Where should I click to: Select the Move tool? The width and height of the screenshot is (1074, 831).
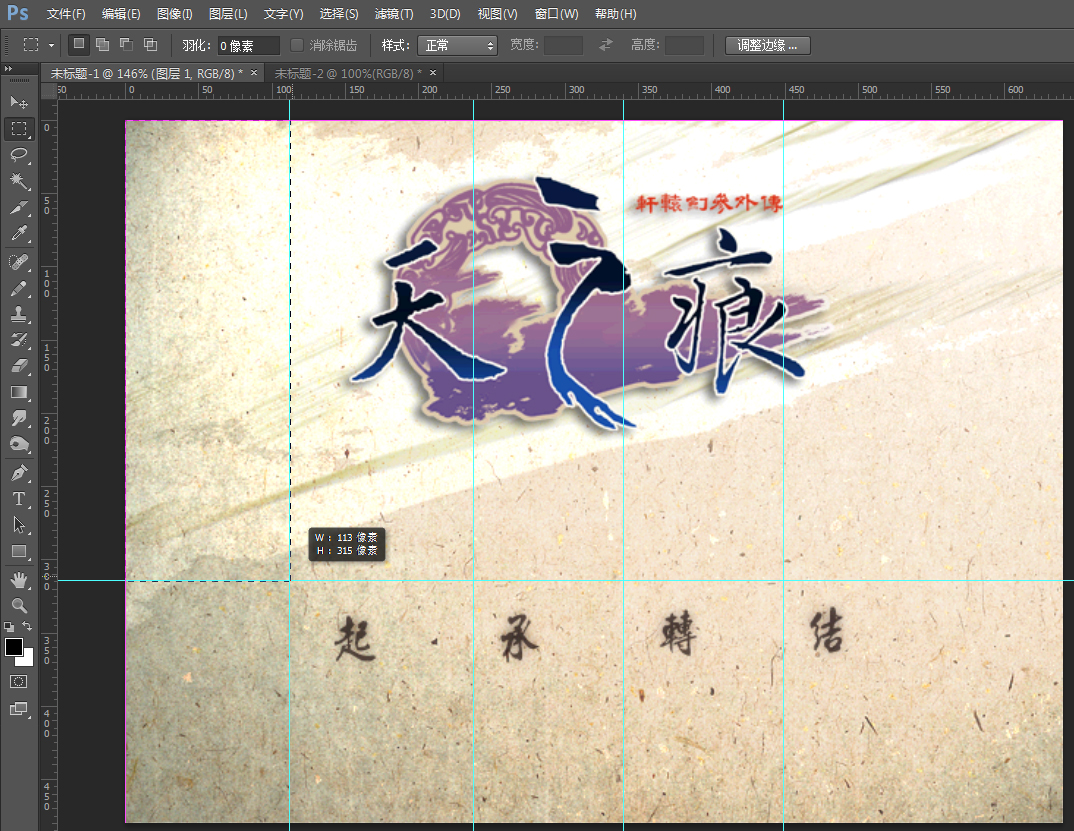(18, 103)
